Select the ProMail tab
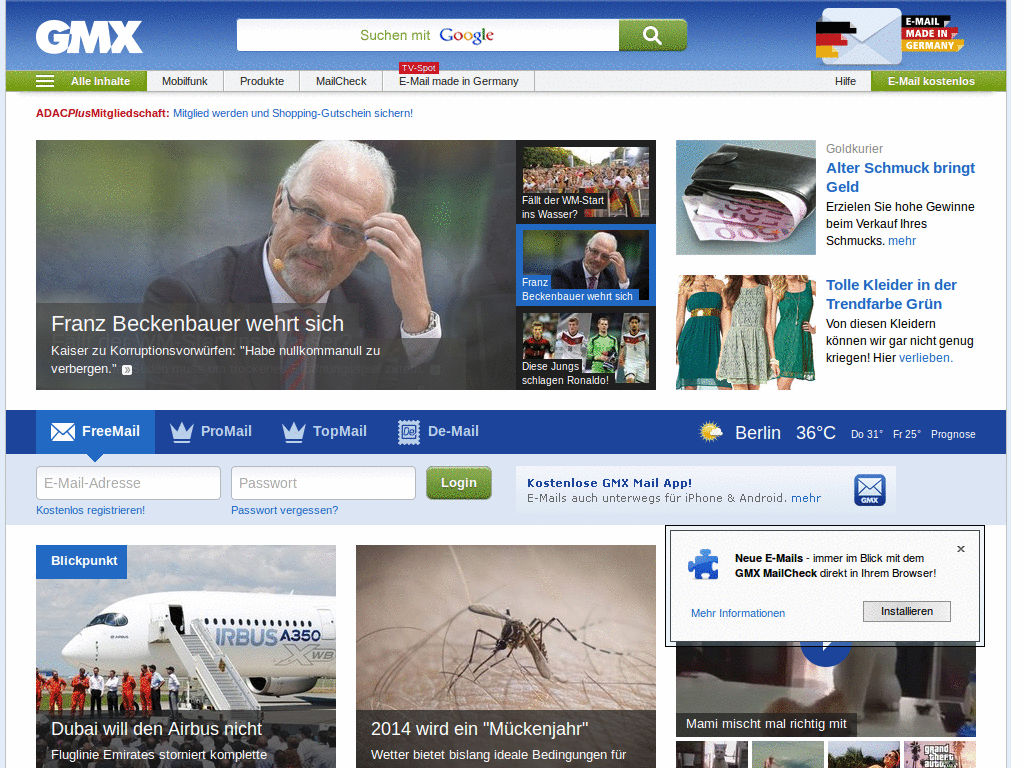Screen dimensions: 1024x768 coord(211,432)
